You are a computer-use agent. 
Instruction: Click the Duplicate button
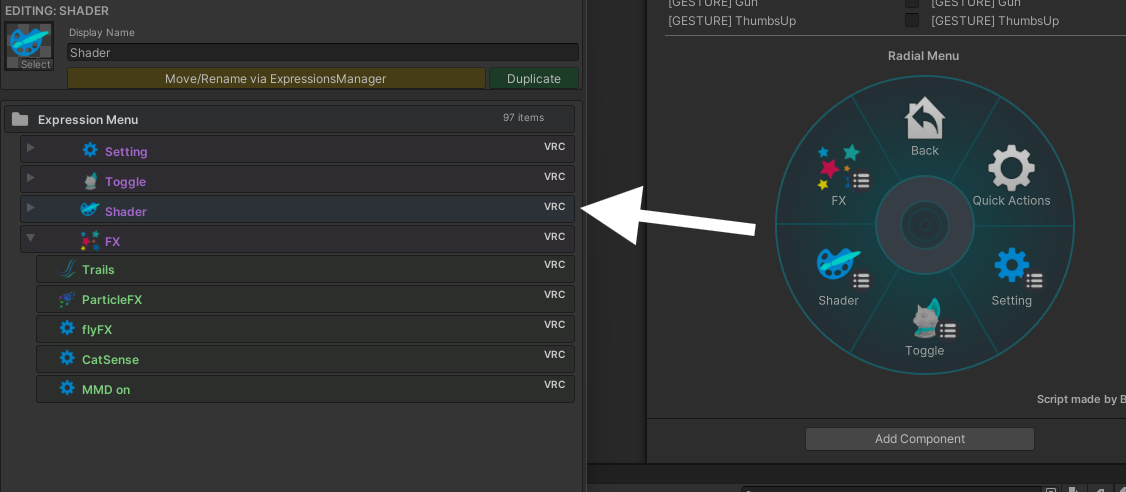[534, 78]
